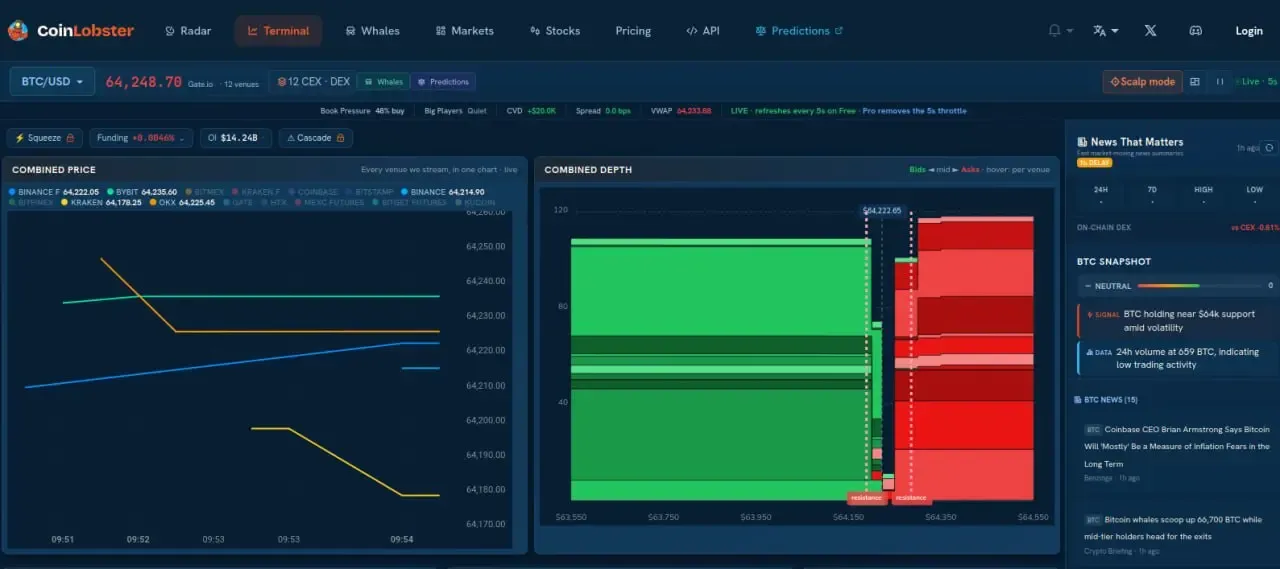Image resolution: width=1280 pixels, height=569 pixels.
Task: Click the VWAP 64,233.88 stat
Action: (680, 111)
